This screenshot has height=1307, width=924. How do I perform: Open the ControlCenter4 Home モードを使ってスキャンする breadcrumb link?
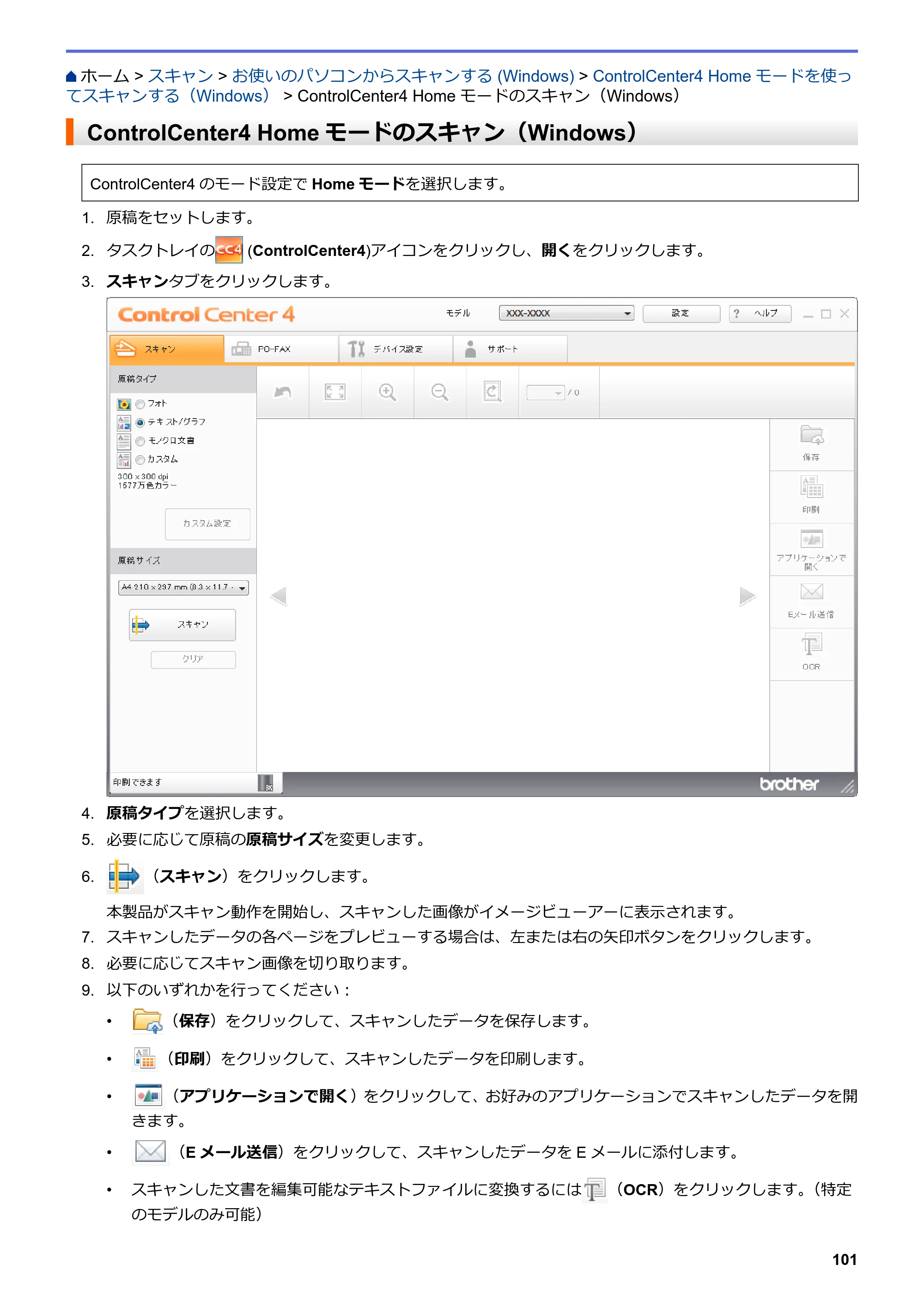click(x=459, y=86)
